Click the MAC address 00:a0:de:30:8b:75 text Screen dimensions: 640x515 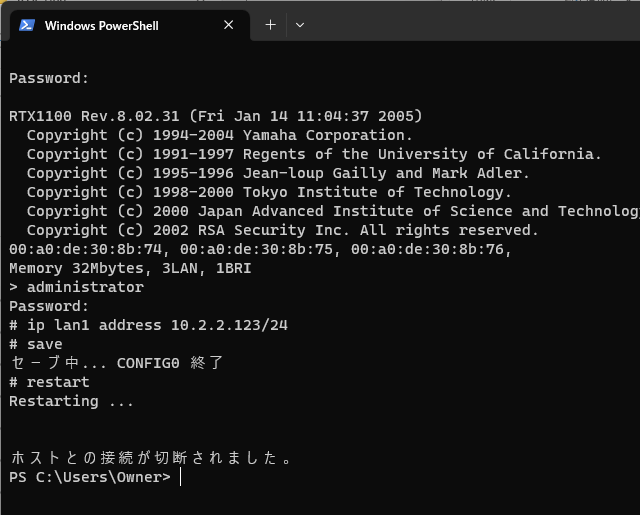[256, 249]
